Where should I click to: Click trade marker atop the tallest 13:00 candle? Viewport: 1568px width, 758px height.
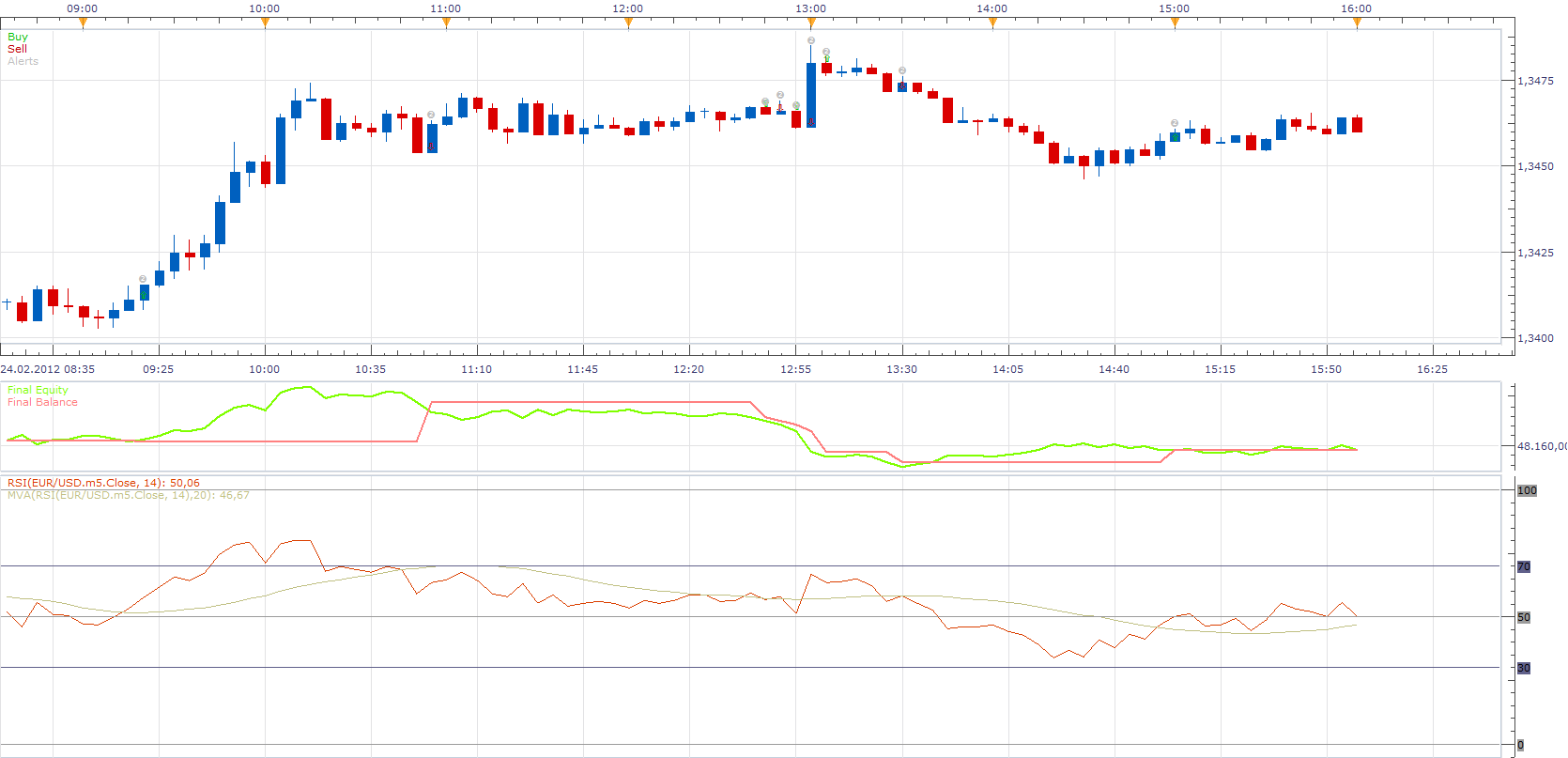click(811, 40)
